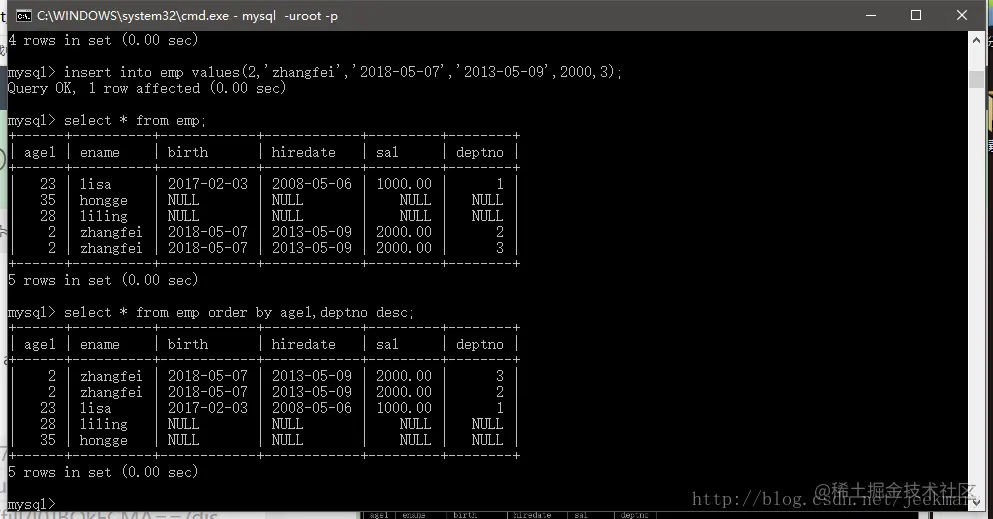Click 'liling' in the unsorted result table
The image size is (993, 519).
104,216
